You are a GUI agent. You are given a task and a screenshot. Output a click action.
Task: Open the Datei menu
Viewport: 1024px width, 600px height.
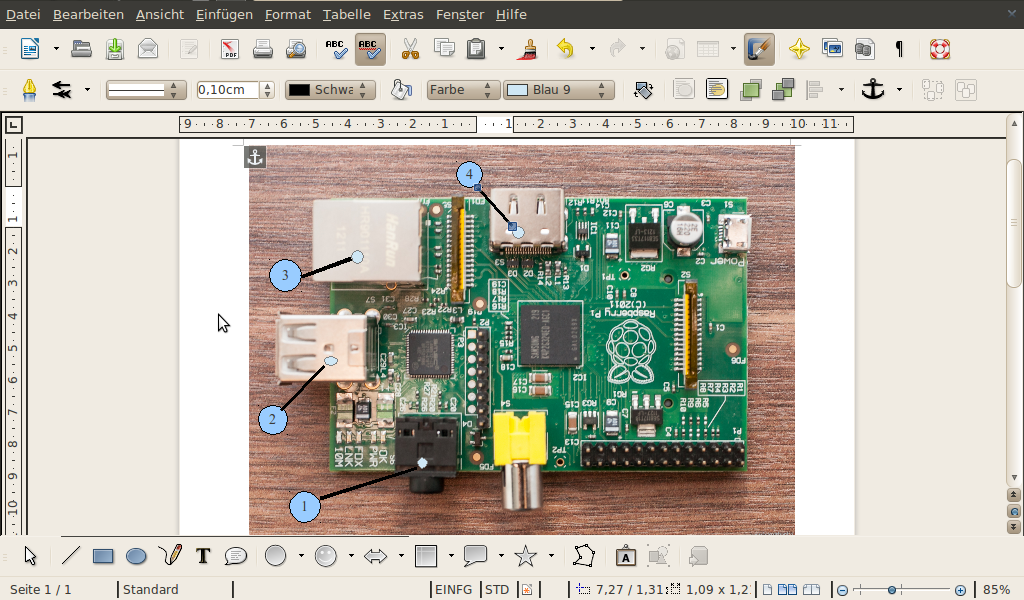(x=24, y=14)
